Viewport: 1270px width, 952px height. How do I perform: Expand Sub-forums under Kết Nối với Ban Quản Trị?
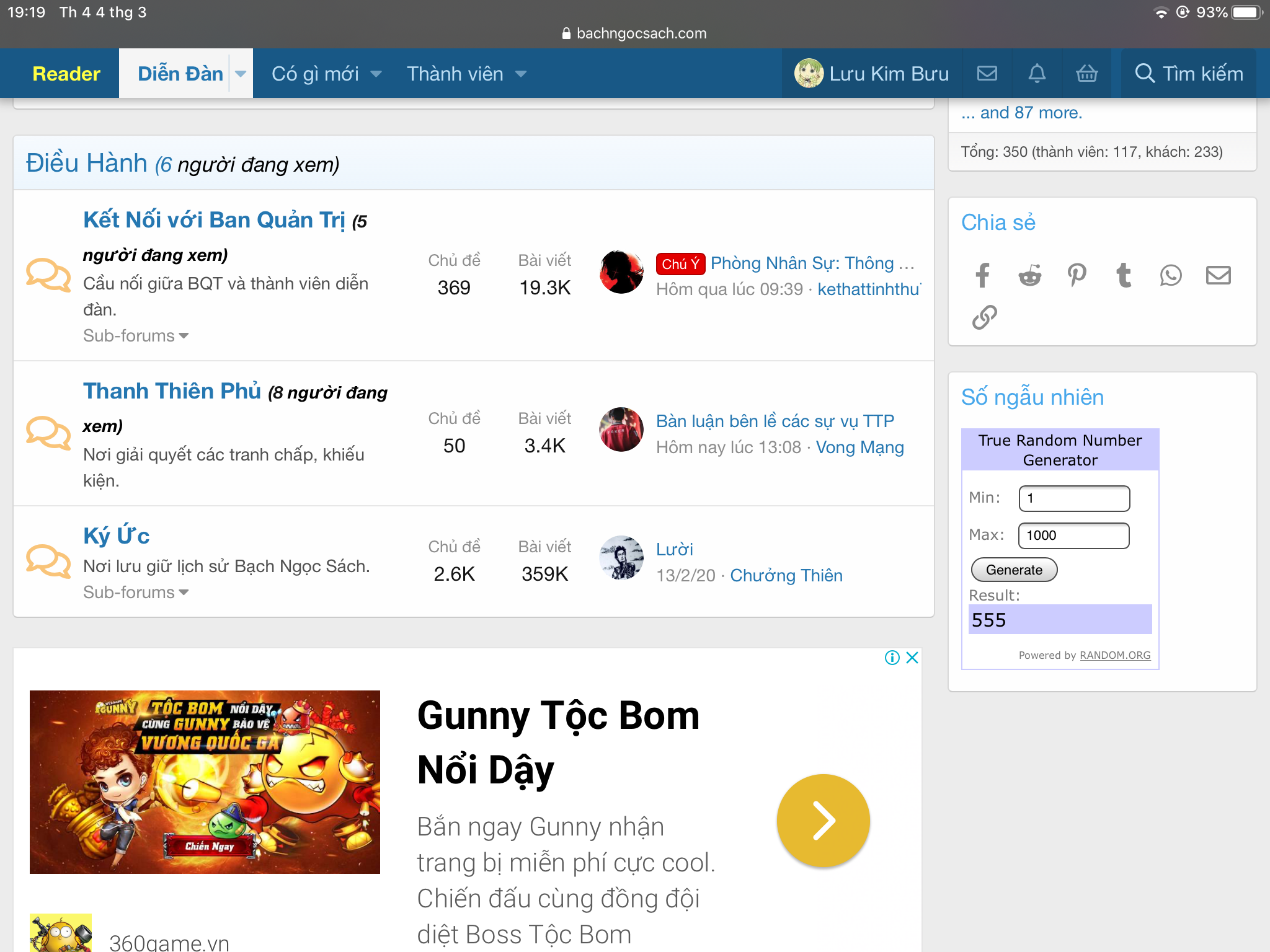[x=136, y=336]
